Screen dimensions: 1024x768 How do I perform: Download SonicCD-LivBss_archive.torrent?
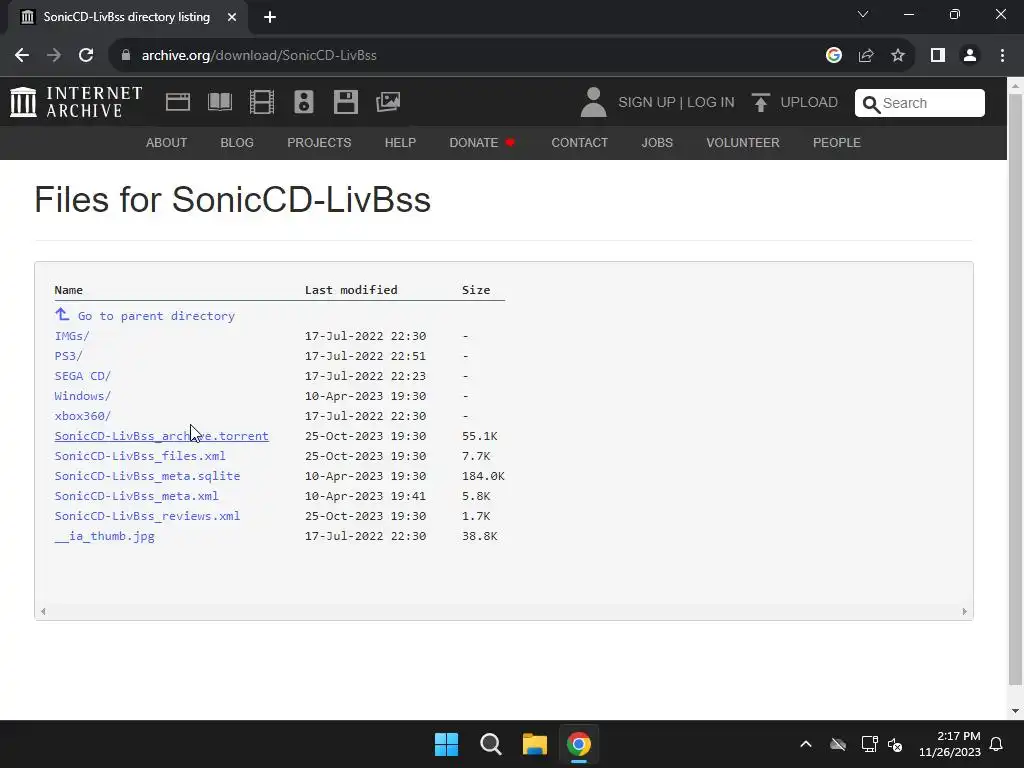point(161,436)
